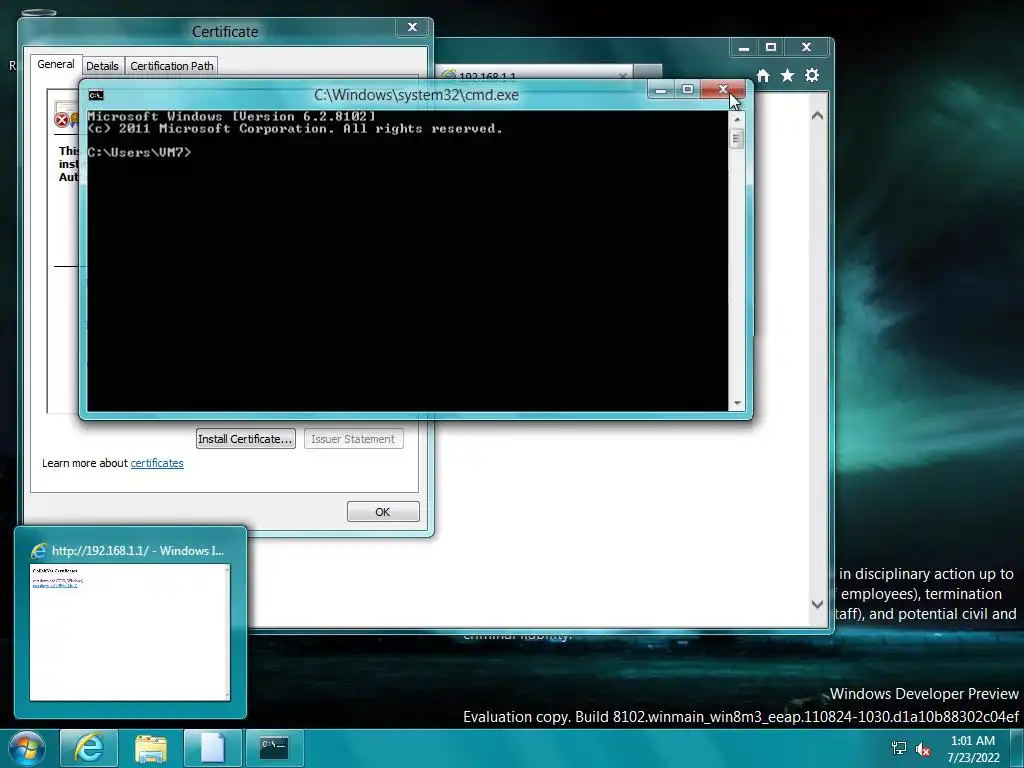Minimize the cmd.exe window
1024x768 pixels.
coord(661,89)
